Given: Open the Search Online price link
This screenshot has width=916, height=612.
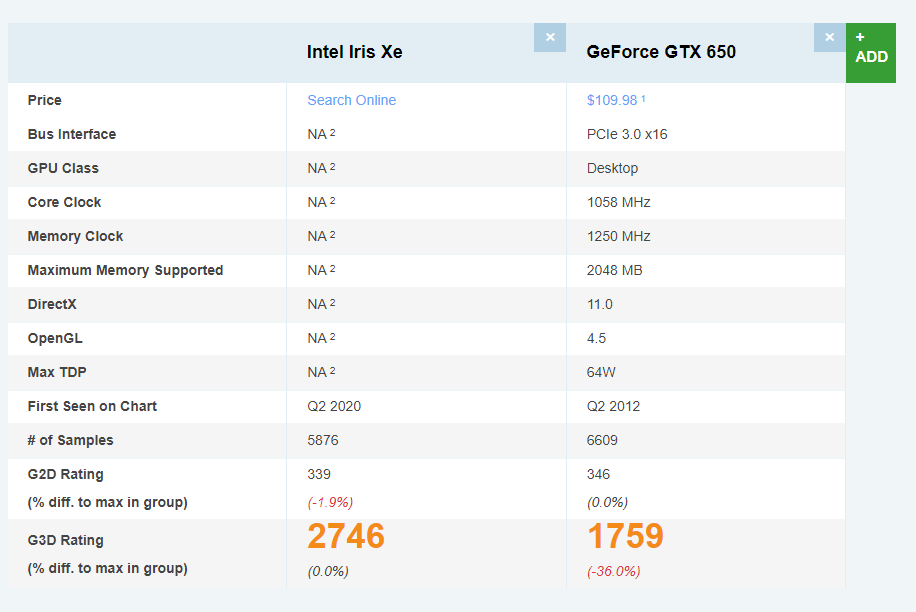Looking at the screenshot, I should [352, 100].
